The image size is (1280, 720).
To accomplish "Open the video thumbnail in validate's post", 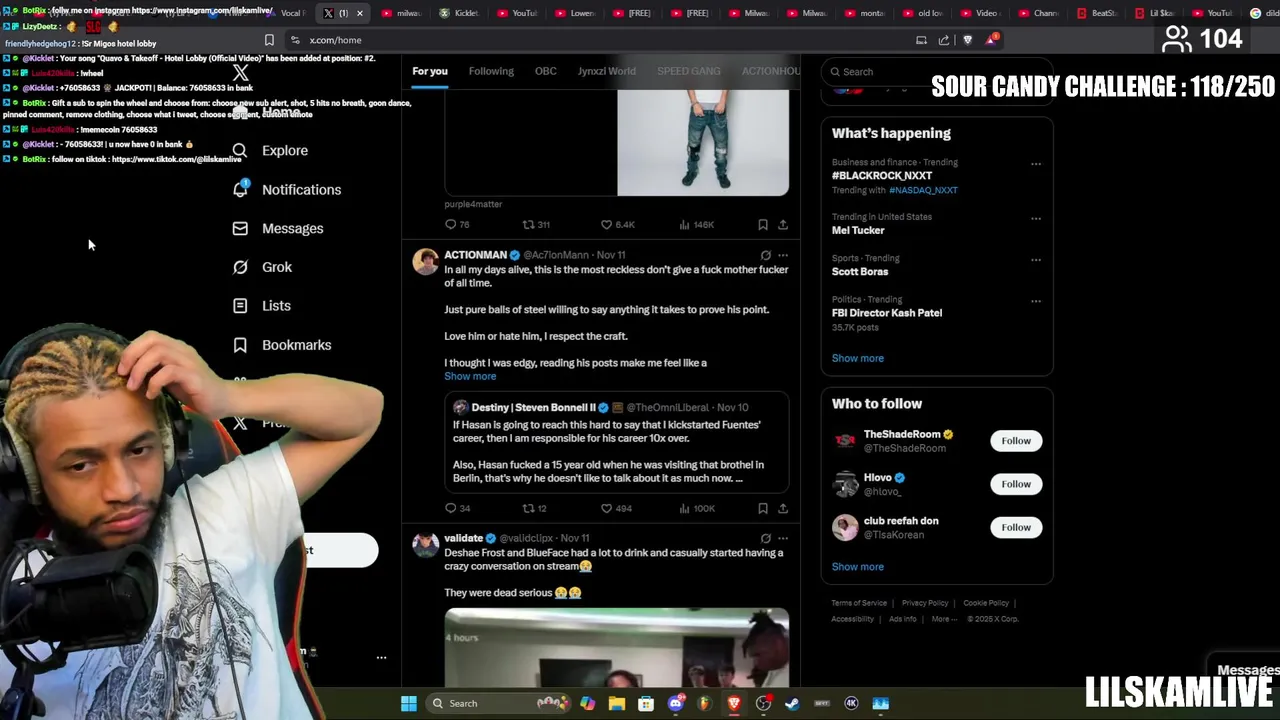I will pyautogui.click(x=617, y=647).
